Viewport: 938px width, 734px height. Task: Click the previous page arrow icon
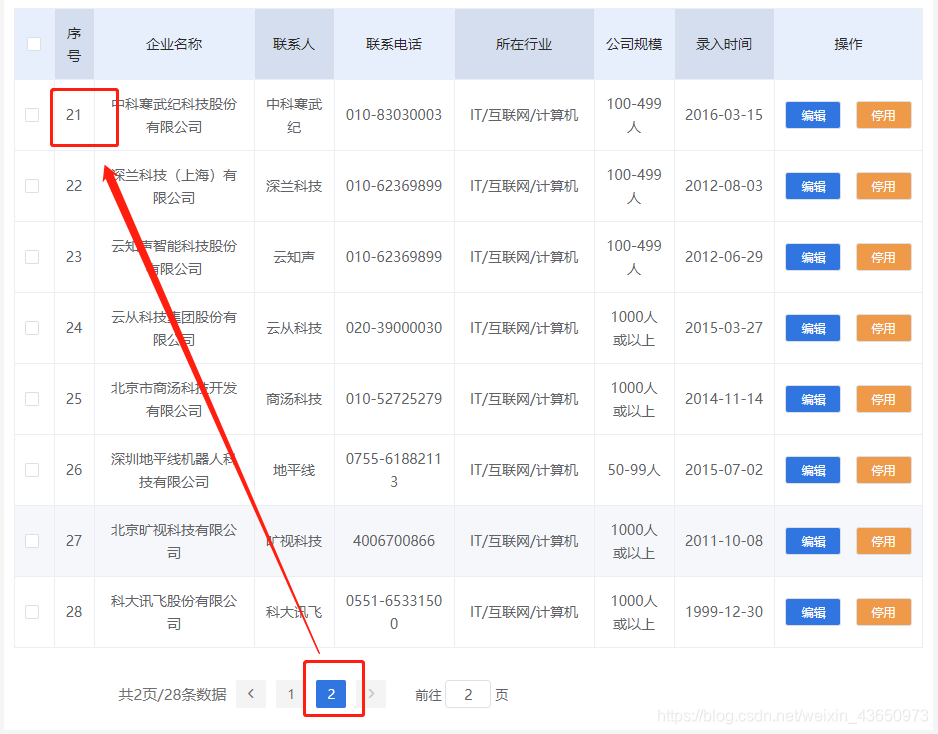click(x=250, y=693)
